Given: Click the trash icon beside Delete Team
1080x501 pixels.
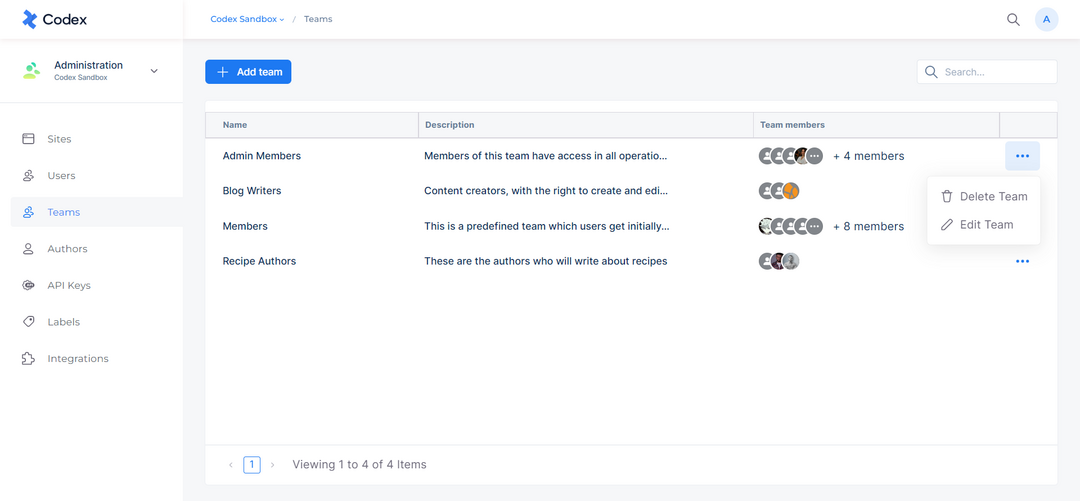Looking at the screenshot, I should point(947,196).
